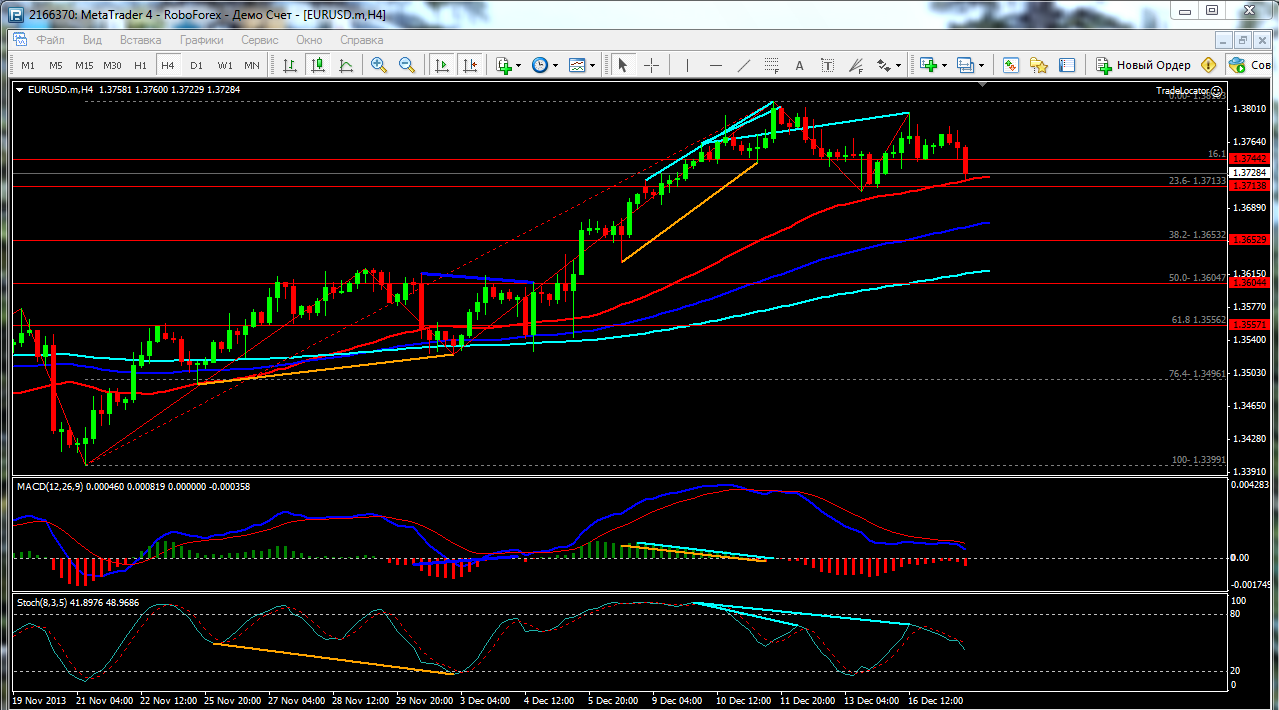
Task: Click the Новый Ордер button
Action: (x=1144, y=65)
